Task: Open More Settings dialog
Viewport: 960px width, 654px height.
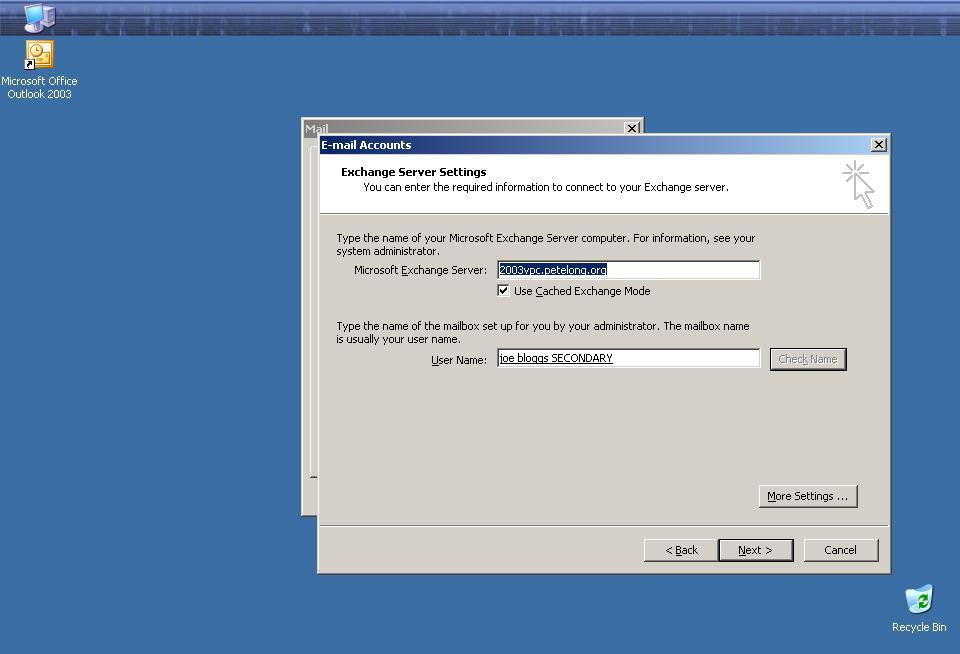Action: pyautogui.click(x=808, y=496)
